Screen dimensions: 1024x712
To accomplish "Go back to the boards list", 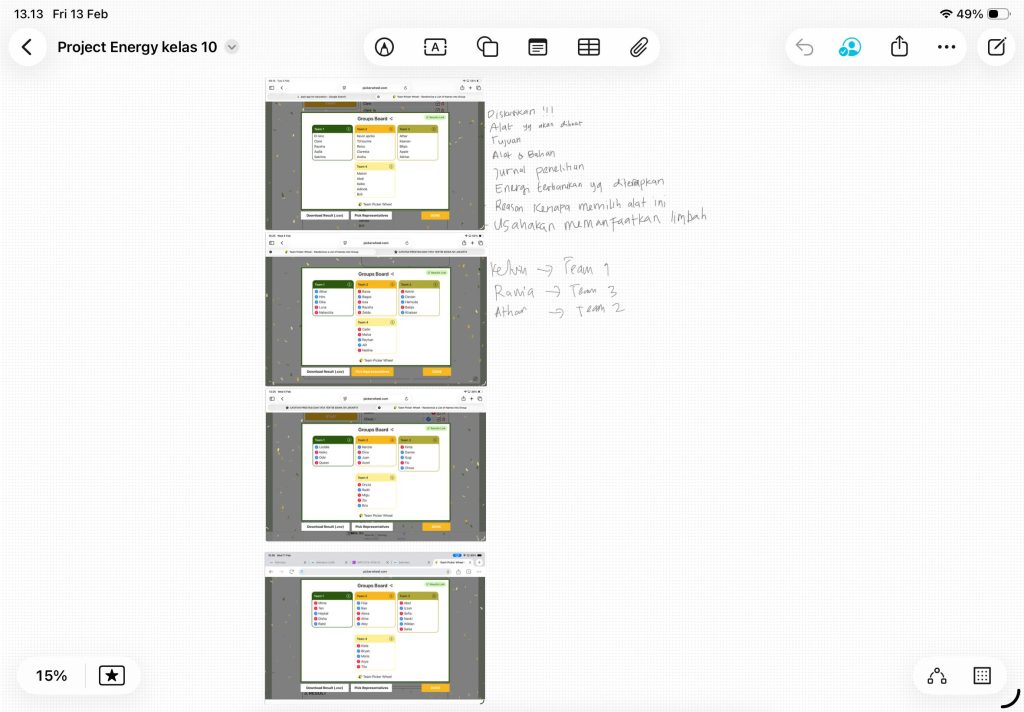I will point(27,47).
